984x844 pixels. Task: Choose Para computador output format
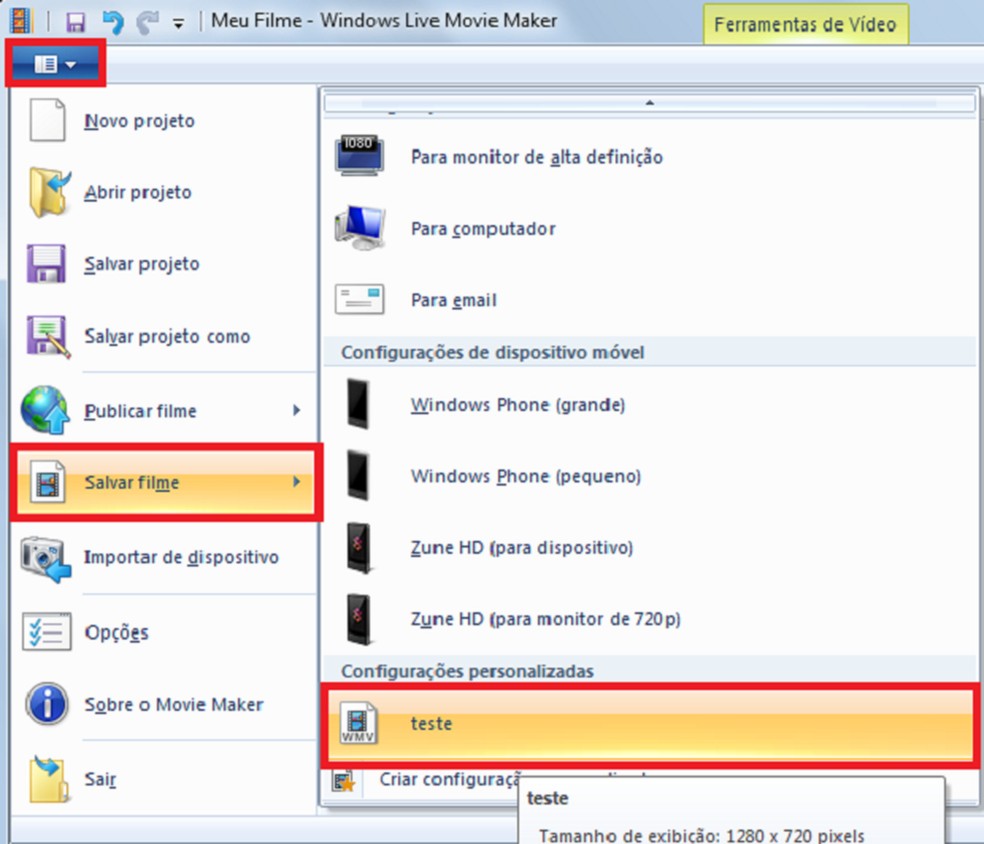[x=483, y=228]
